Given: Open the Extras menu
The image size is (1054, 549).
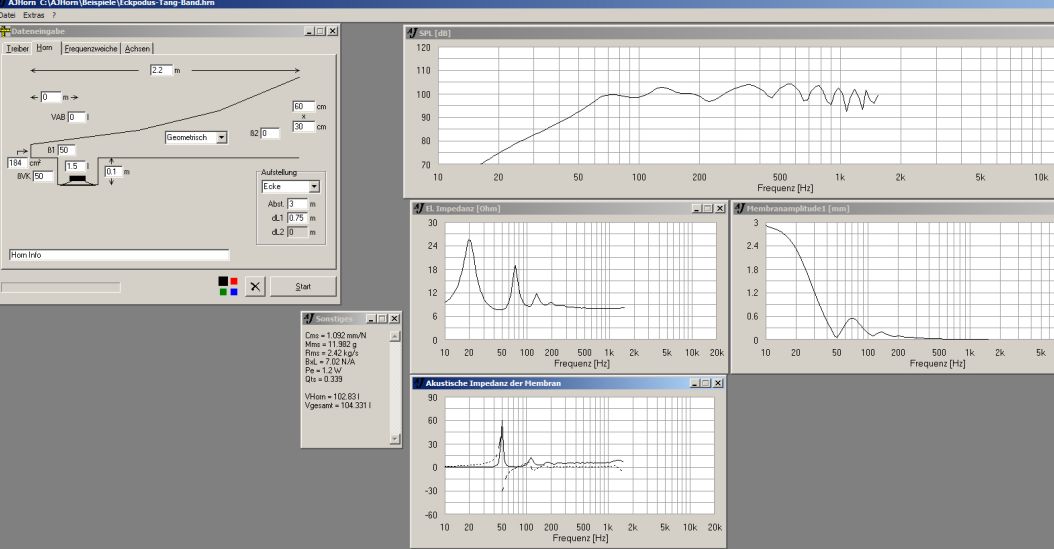Looking at the screenshot, I should (34, 16).
